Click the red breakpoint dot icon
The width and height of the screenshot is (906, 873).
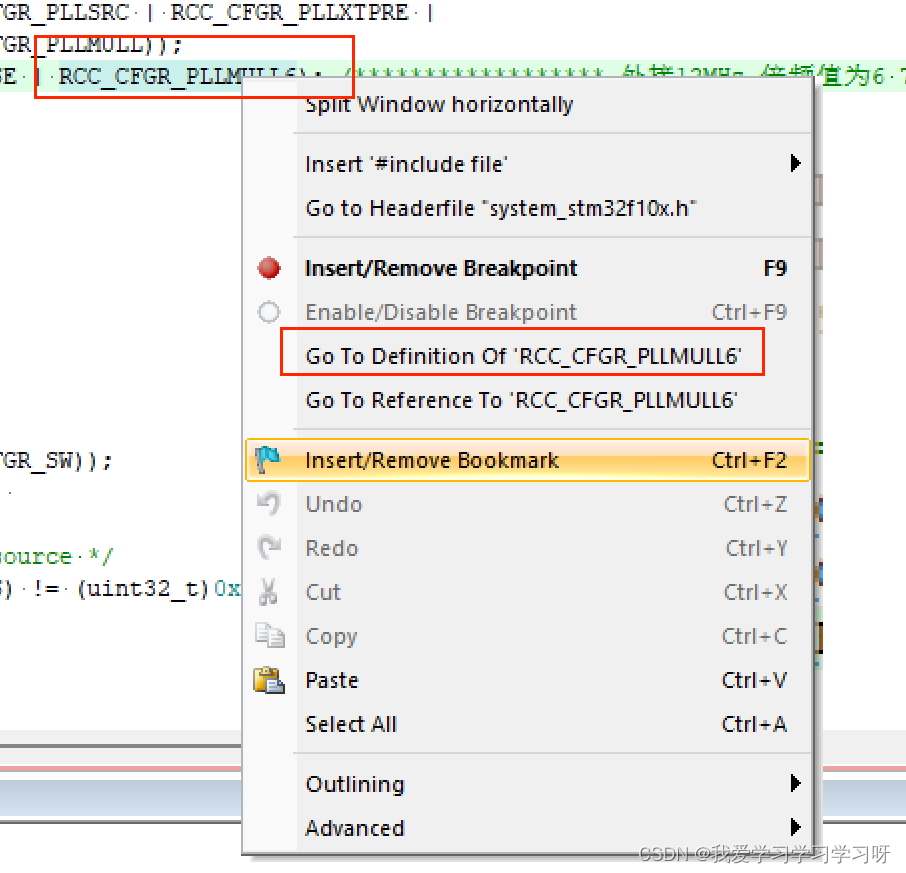pos(269,268)
